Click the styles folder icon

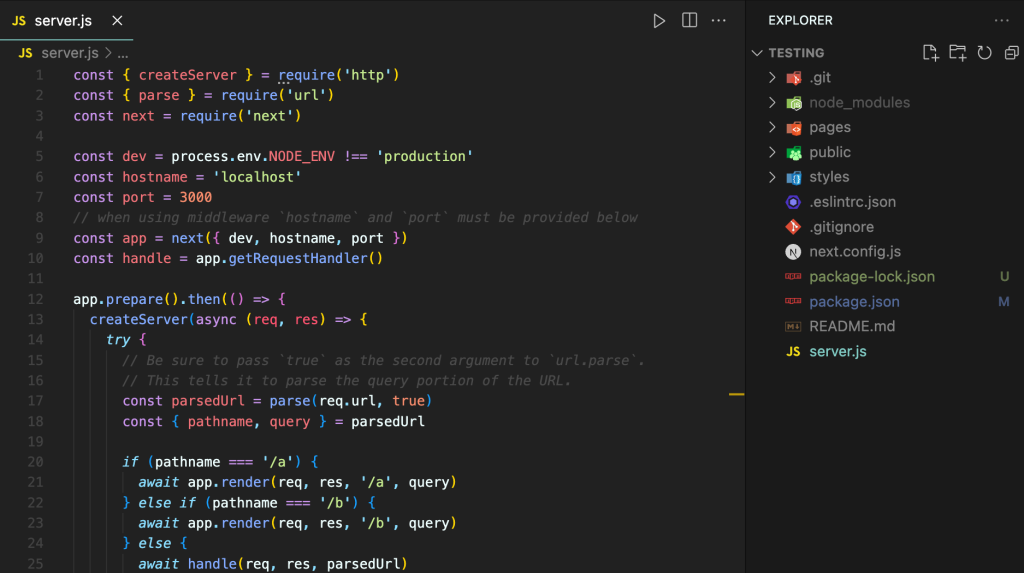[x=793, y=178]
